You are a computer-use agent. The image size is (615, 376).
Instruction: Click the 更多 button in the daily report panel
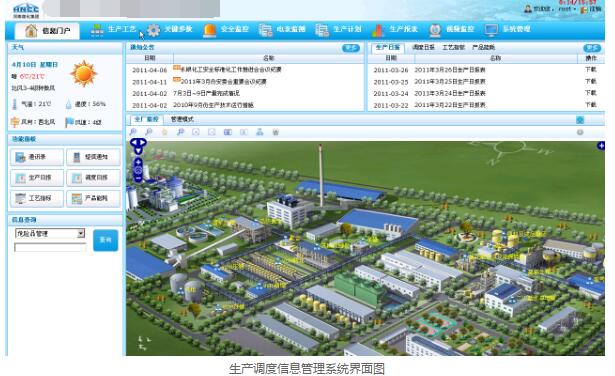pyautogui.click(x=592, y=48)
